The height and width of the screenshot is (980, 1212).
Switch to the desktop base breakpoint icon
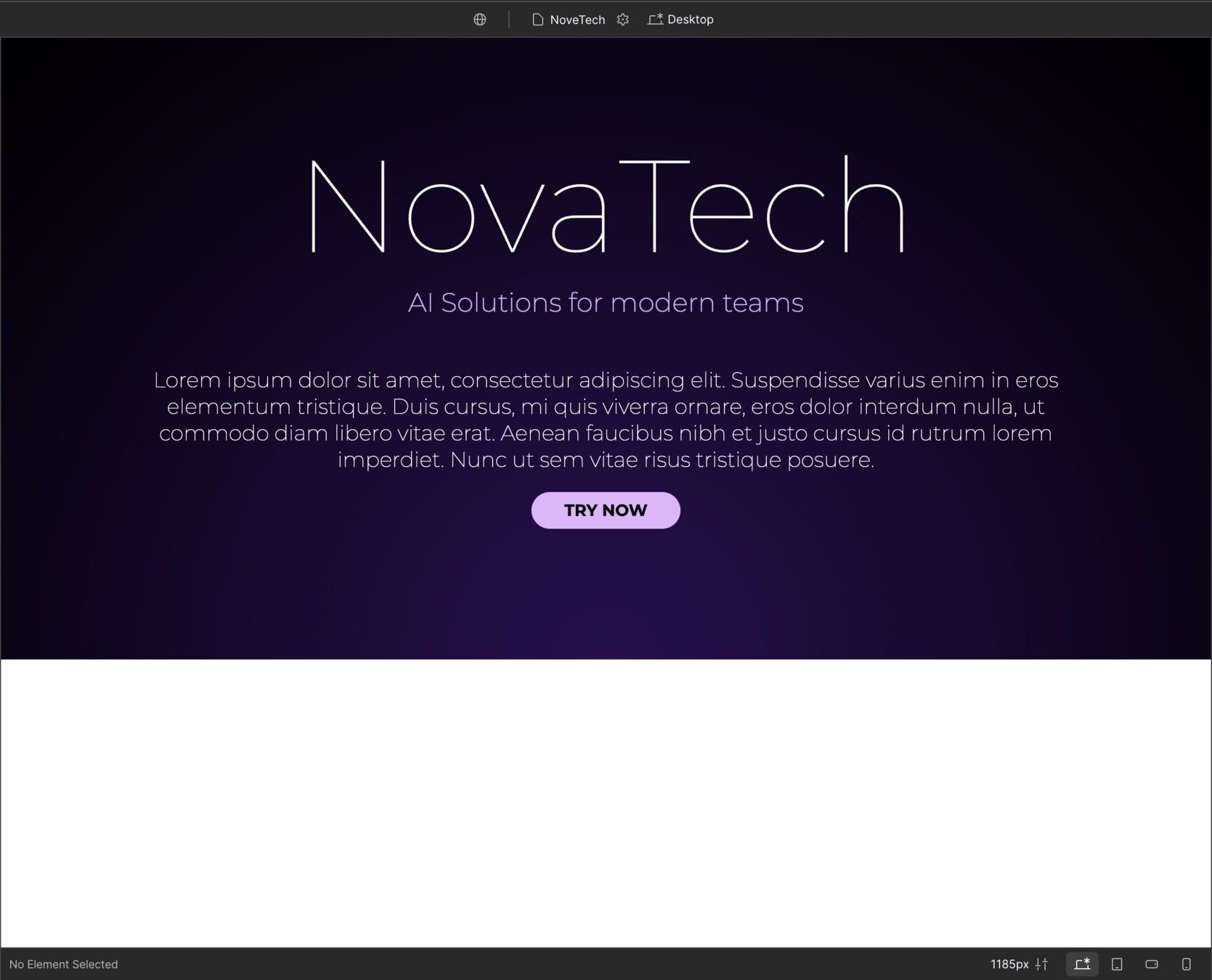point(1082,964)
